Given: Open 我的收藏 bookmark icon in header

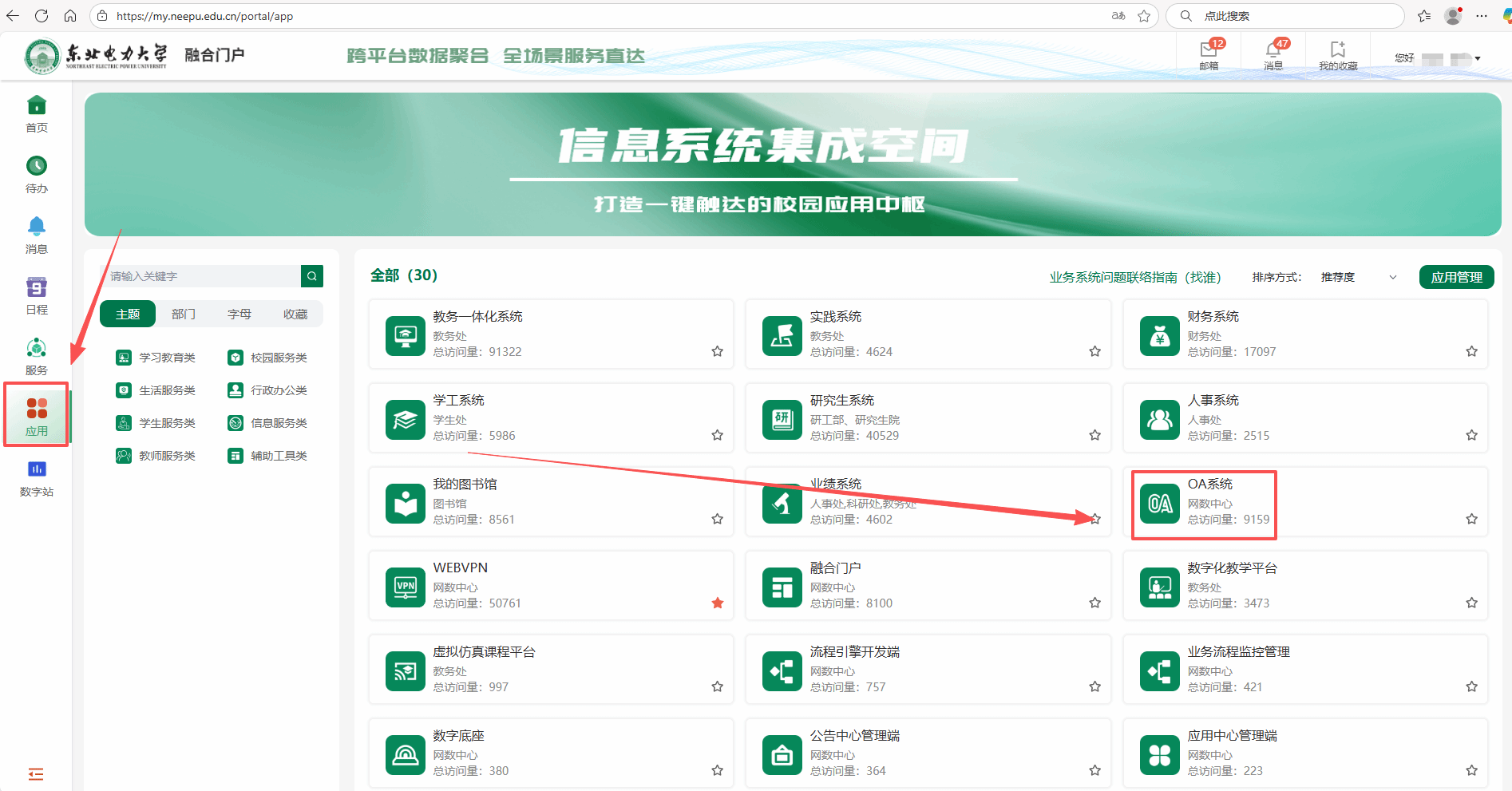Looking at the screenshot, I should pyautogui.click(x=1338, y=50).
